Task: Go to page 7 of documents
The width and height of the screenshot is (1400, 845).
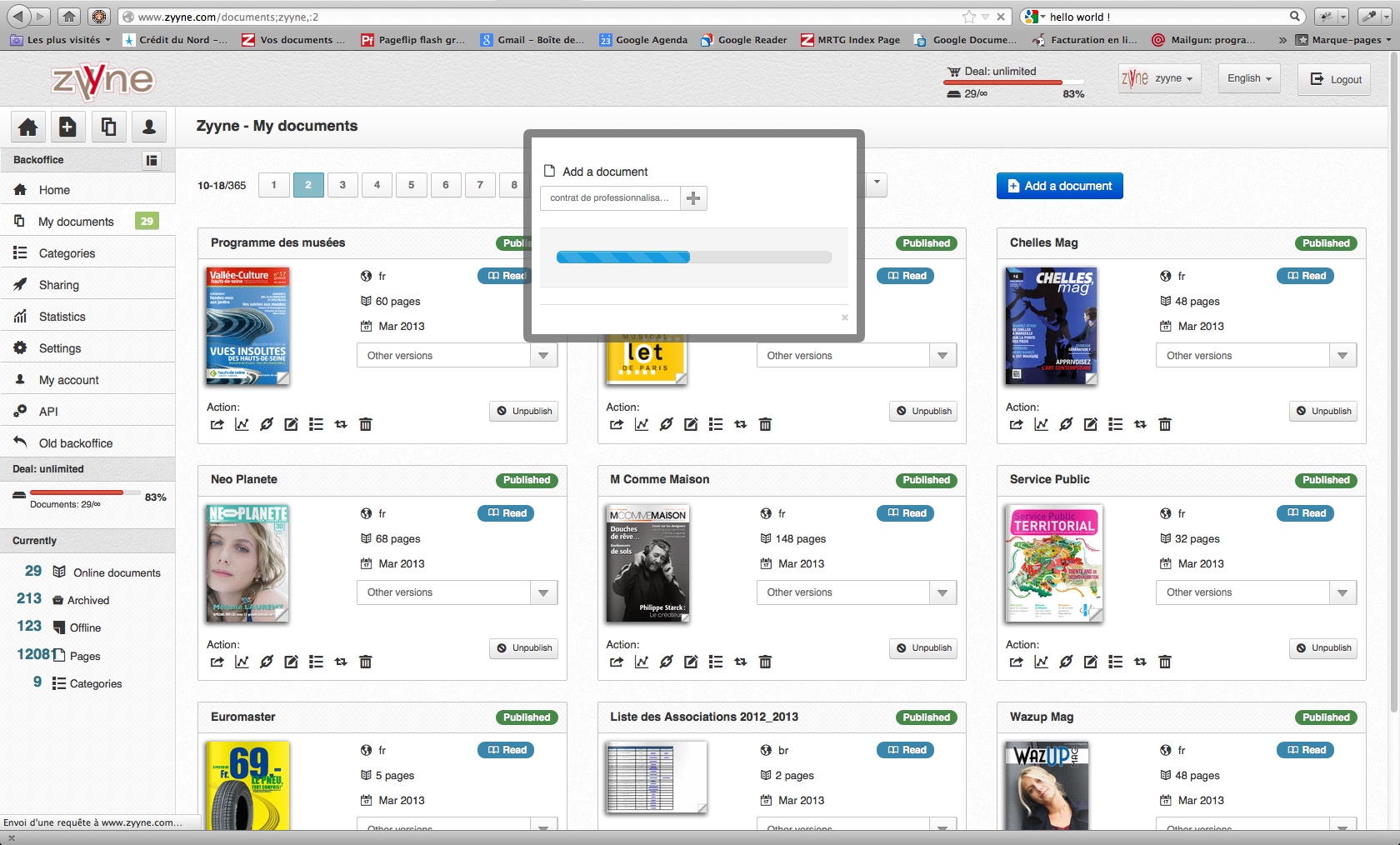Action: [480, 185]
